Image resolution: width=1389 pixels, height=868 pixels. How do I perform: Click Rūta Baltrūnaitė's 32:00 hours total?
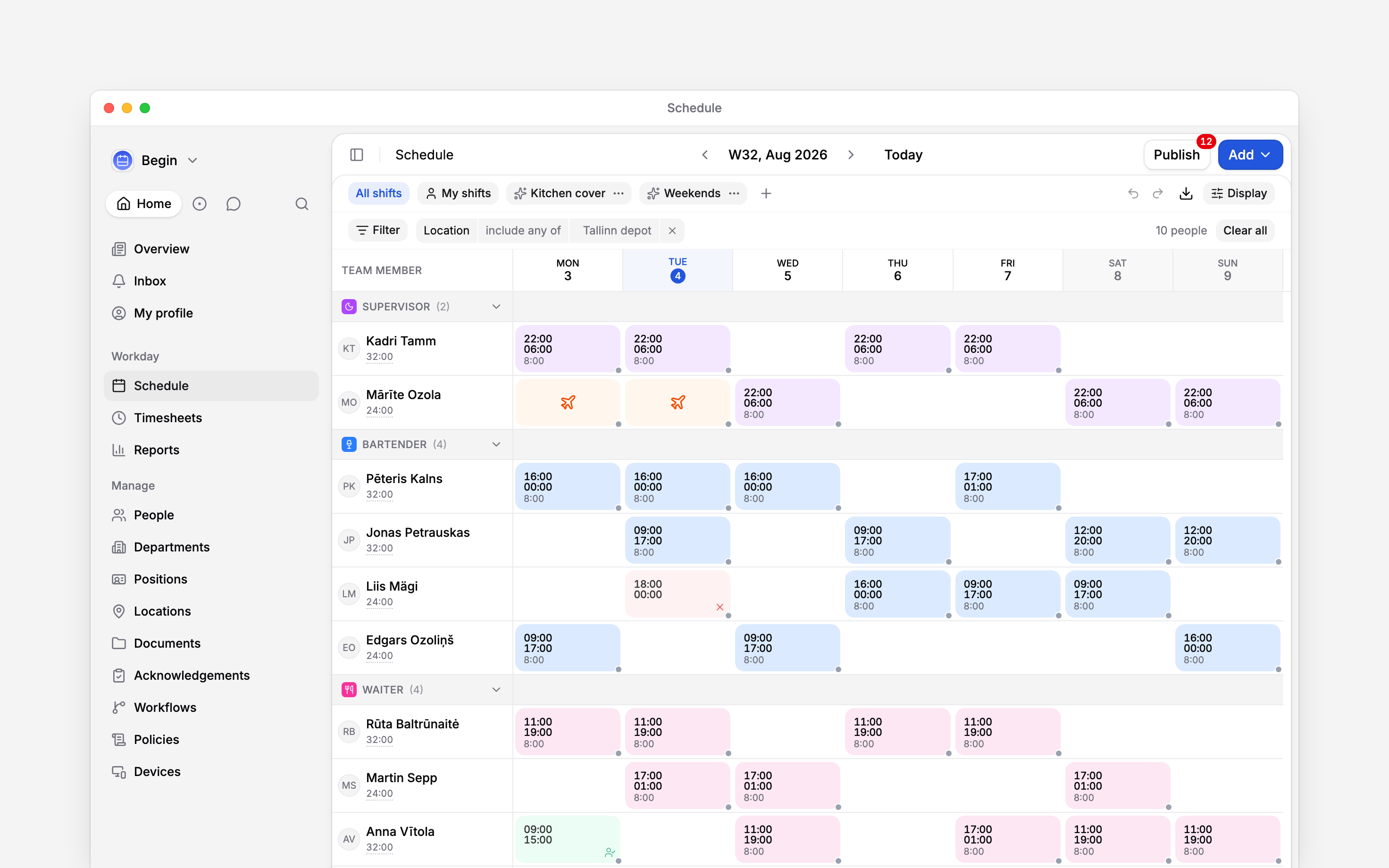point(379,740)
